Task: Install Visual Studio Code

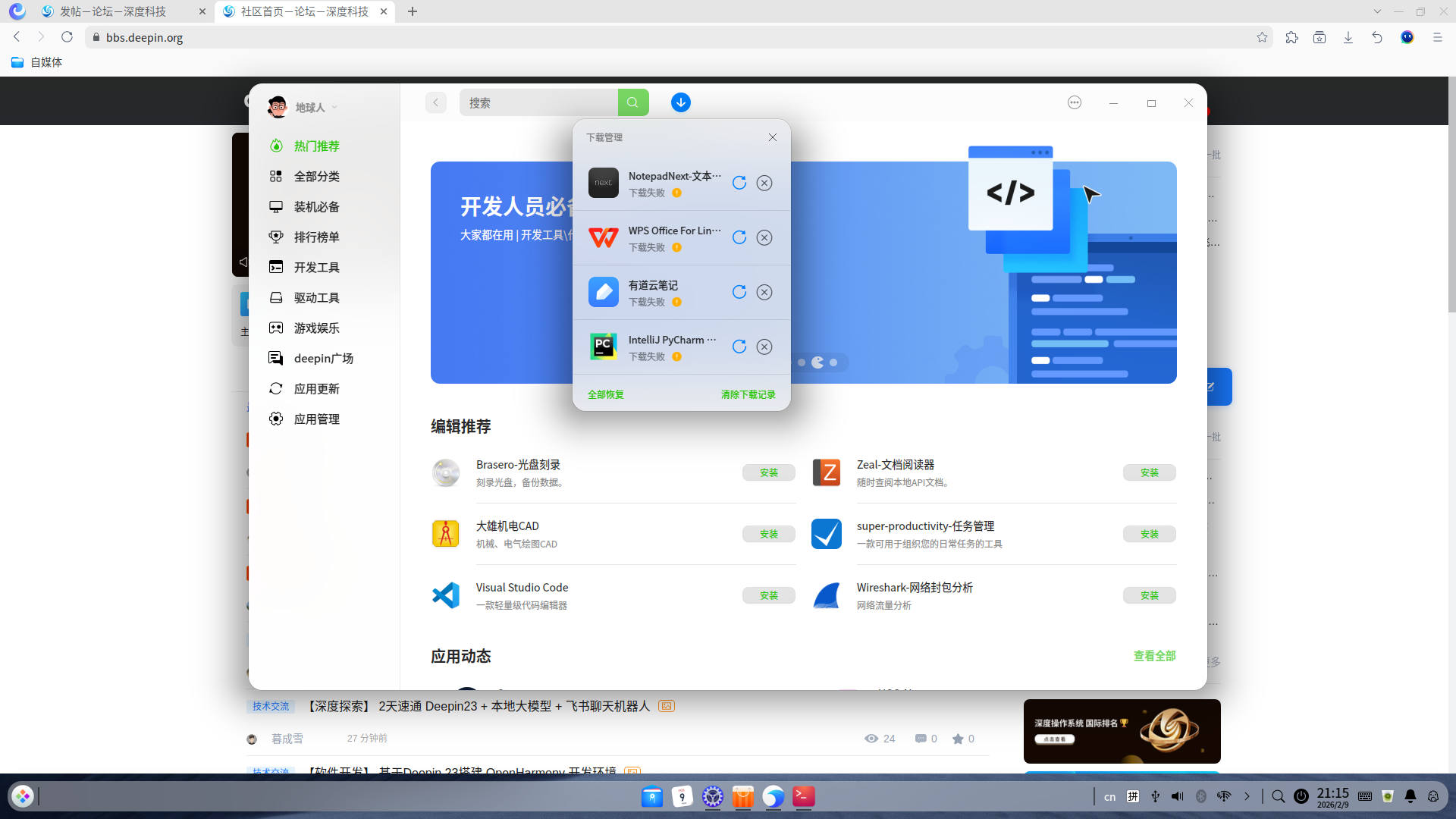Action: pyautogui.click(x=768, y=595)
